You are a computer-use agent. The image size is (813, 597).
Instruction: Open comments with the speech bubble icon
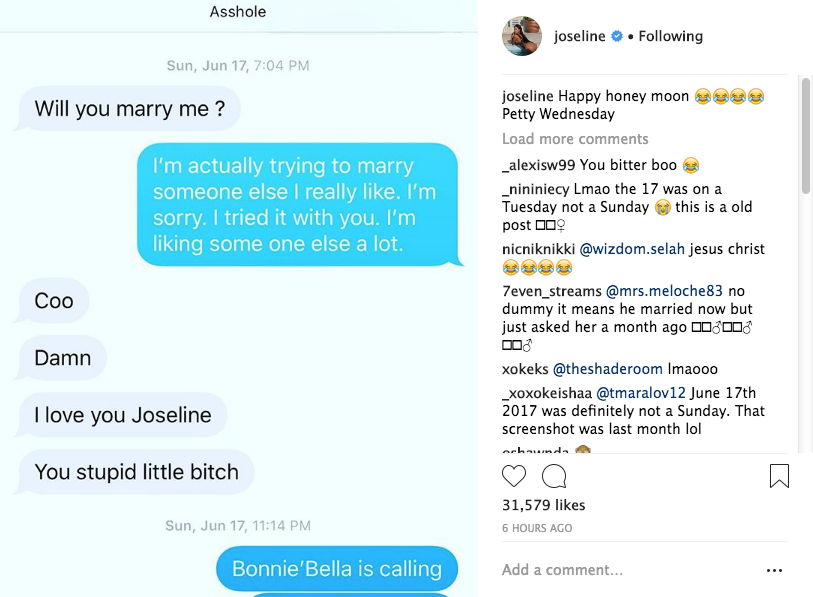554,476
